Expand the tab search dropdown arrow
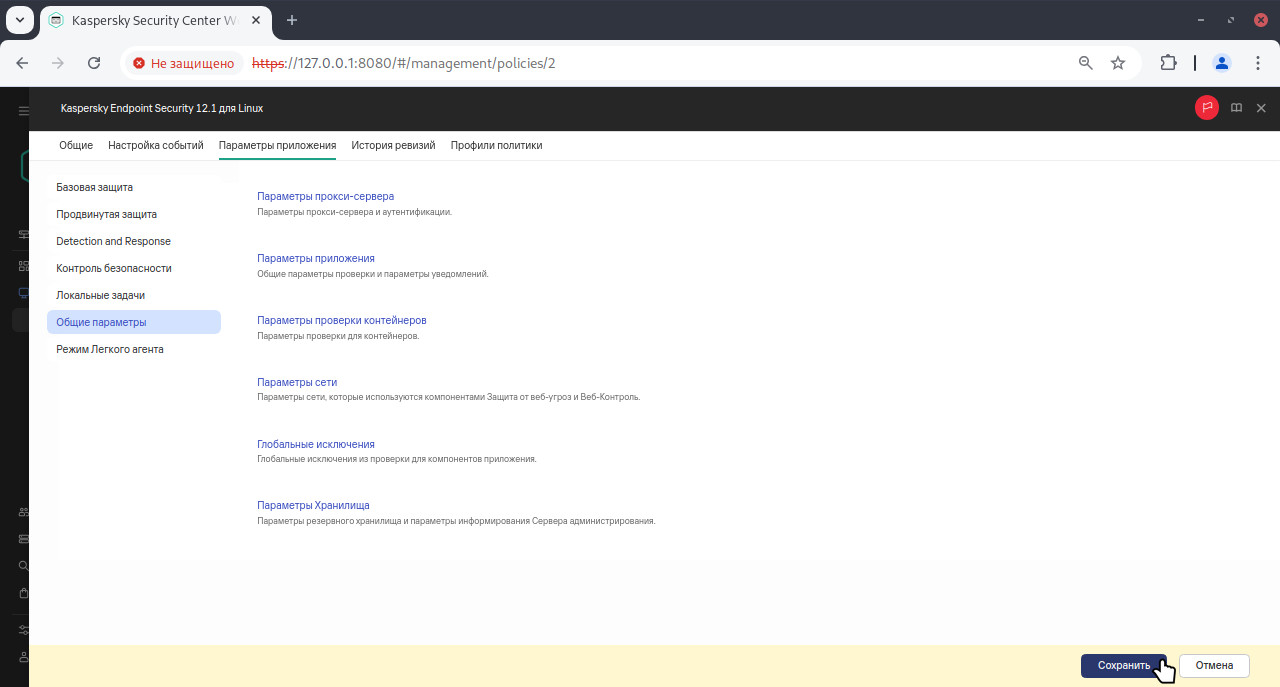The image size is (1280, 687). (x=19, y=20)
